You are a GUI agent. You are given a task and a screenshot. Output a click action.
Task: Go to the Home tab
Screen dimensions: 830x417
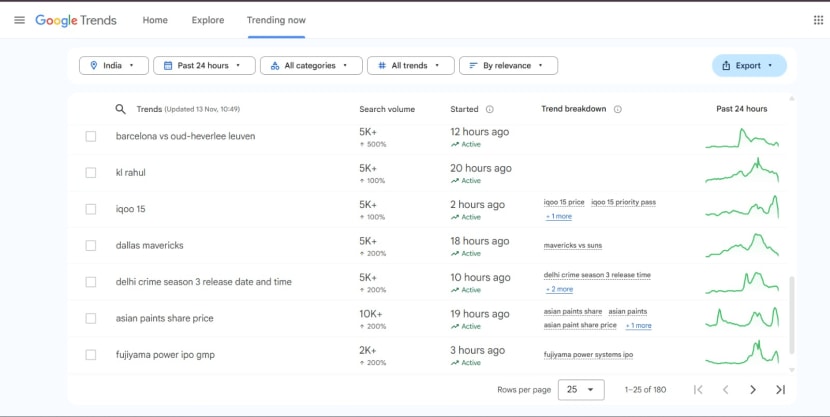[x=155, y=20]
